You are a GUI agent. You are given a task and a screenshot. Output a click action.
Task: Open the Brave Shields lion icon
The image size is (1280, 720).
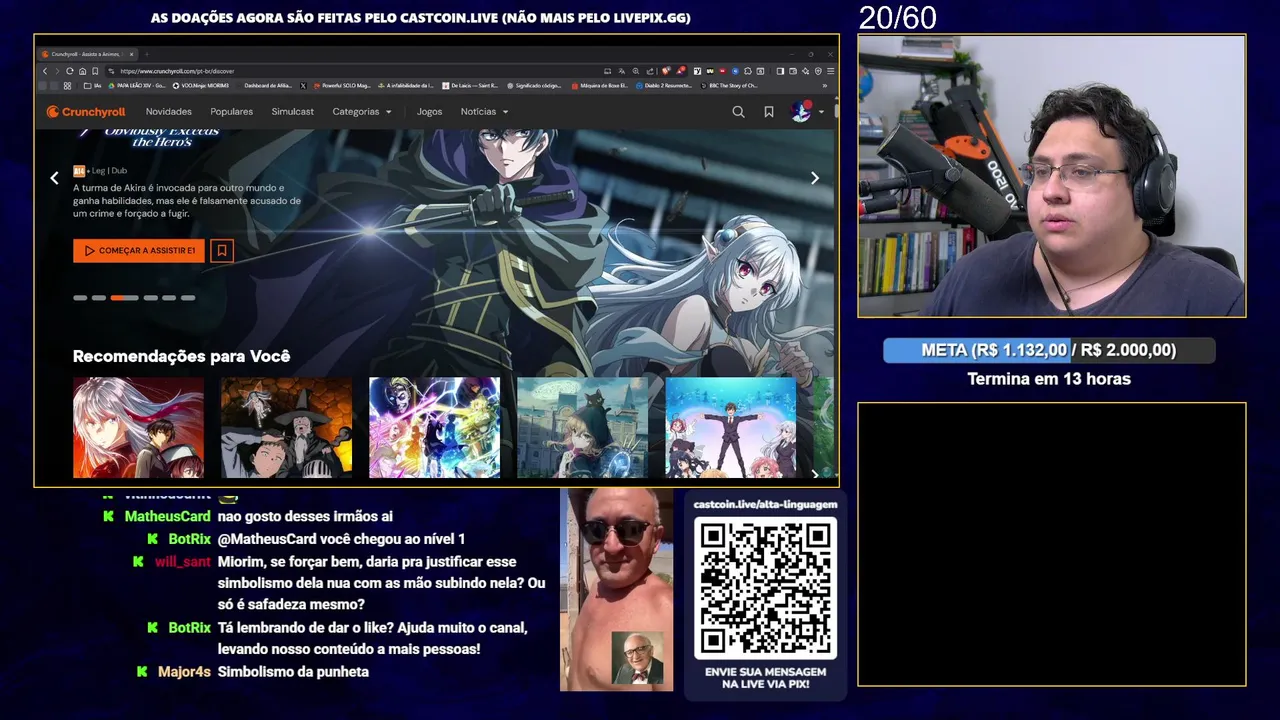tap(666, 71)
